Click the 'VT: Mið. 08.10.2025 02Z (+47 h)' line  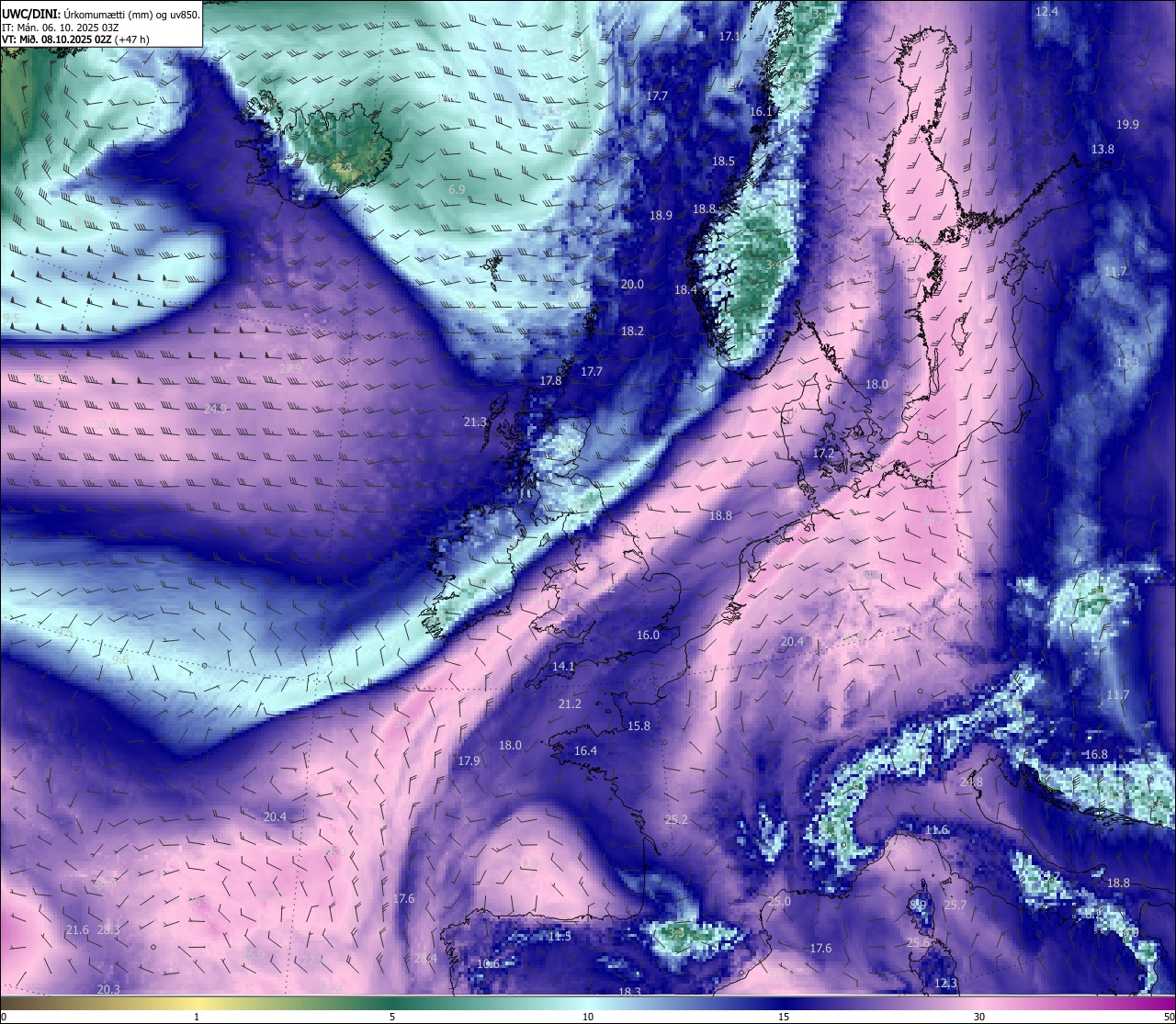(x=75, y=39)
